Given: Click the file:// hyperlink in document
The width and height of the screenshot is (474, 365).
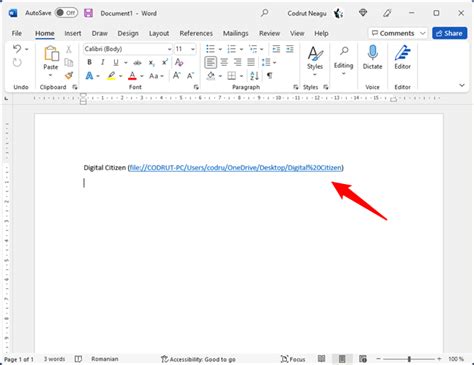Looking at the screenshot, I should (236, 167).
